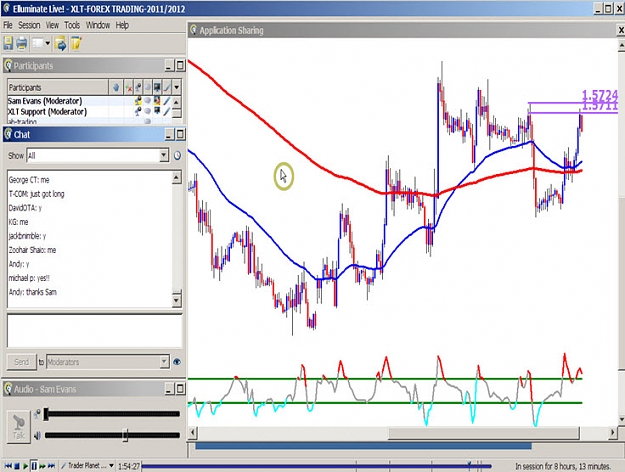
Task: Click the polling check/cross icon in Participants header
Action: click(128, 87)
